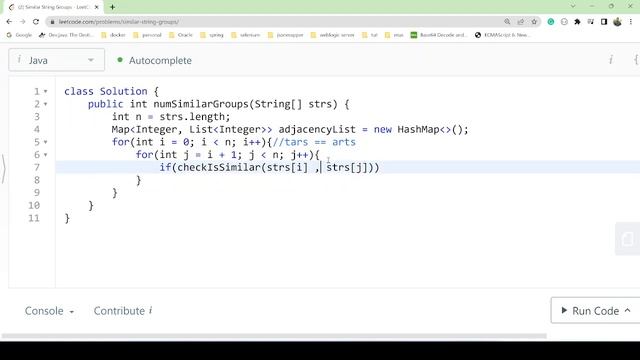This screenshot has width=640, height=360.
Task: Open the media control icon in toolbar
Action: pyautogui.click(x=590, y=22)
